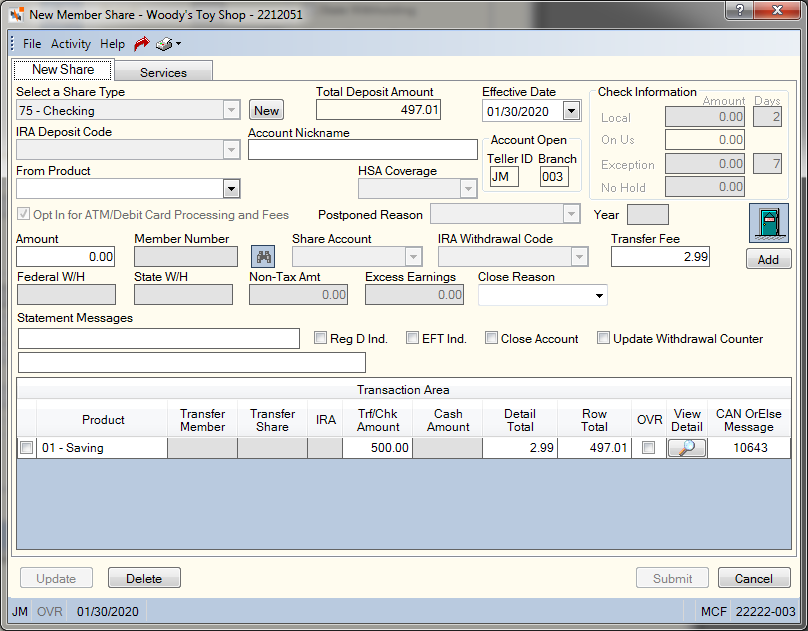Click the status bar entry 22222-003
Viewport: 808px width, 631px height.
click(x=765, y=611)
